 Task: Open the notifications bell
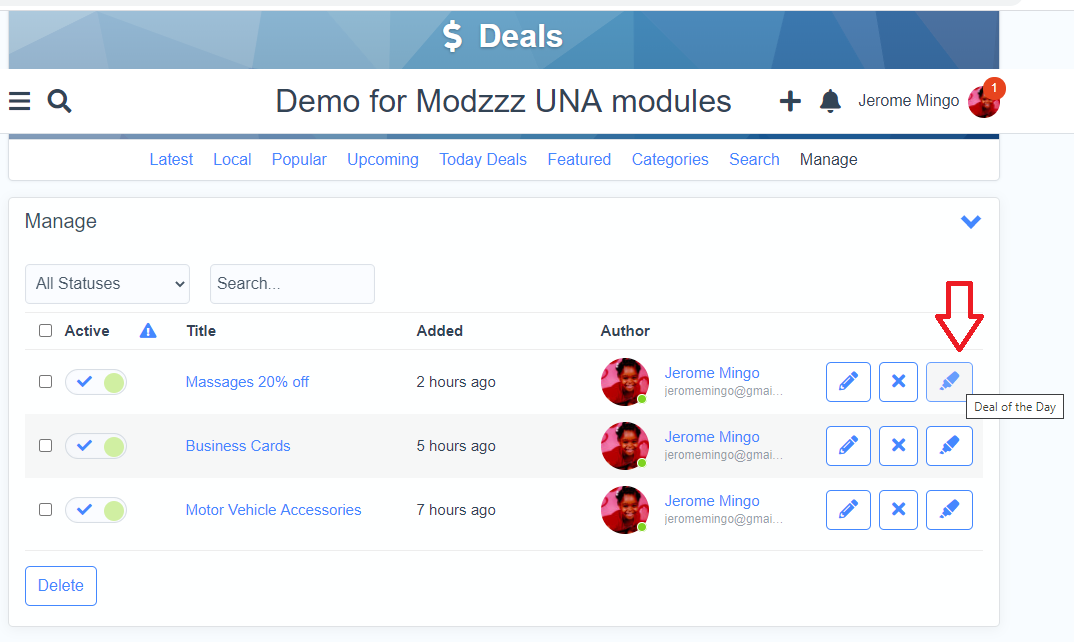[x=830, y=101]
